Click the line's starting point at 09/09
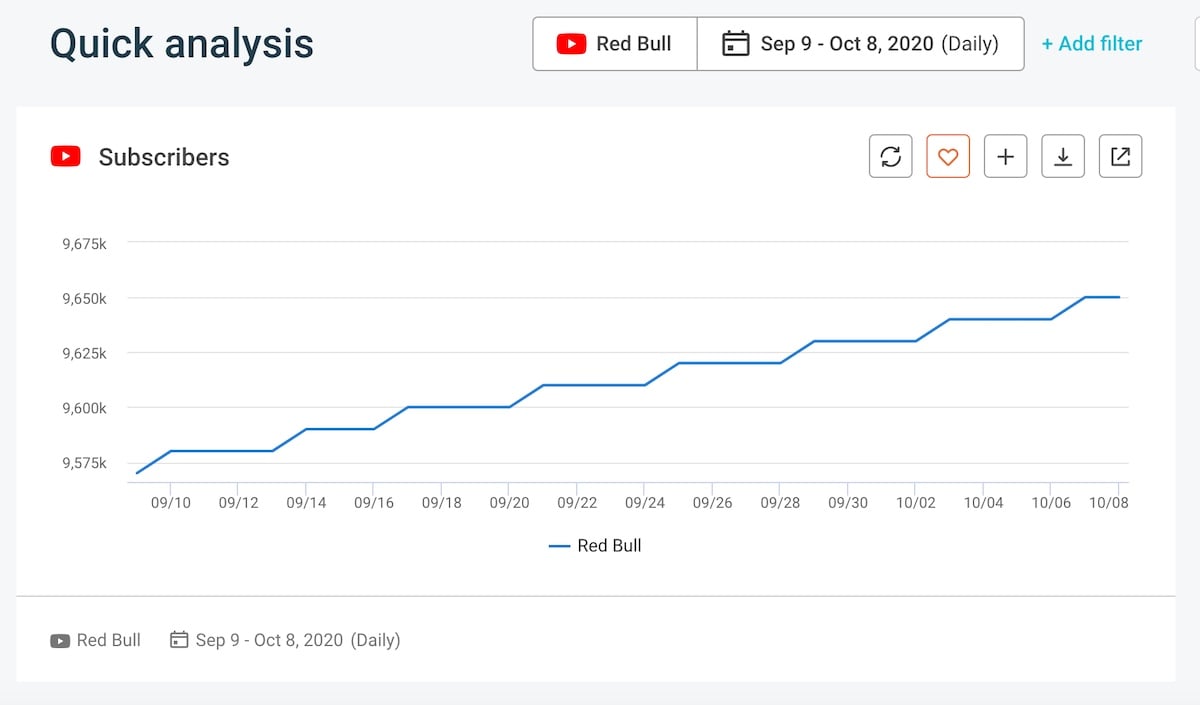The width and height of the screenshot is (1200, 705). 137,473
